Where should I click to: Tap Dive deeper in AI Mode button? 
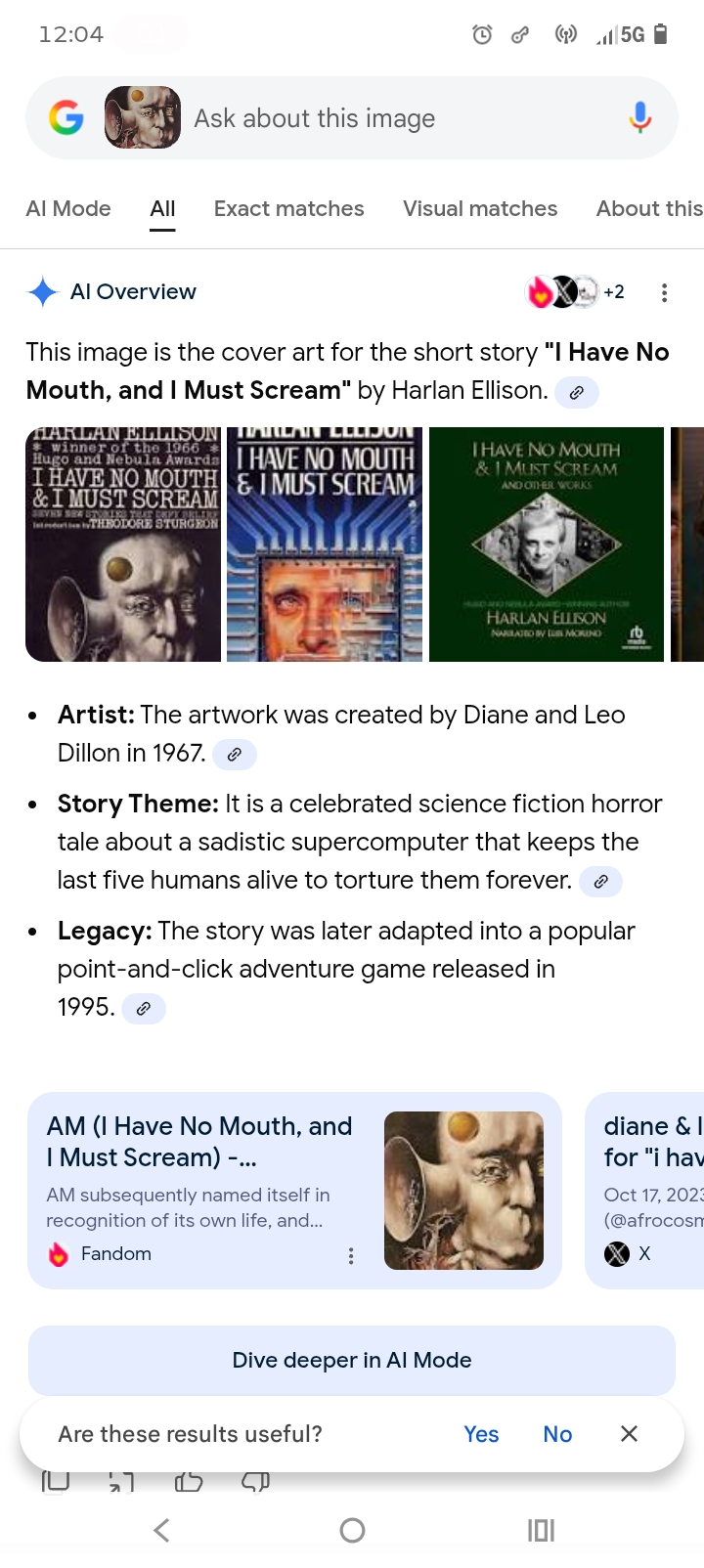[352, 1360]
